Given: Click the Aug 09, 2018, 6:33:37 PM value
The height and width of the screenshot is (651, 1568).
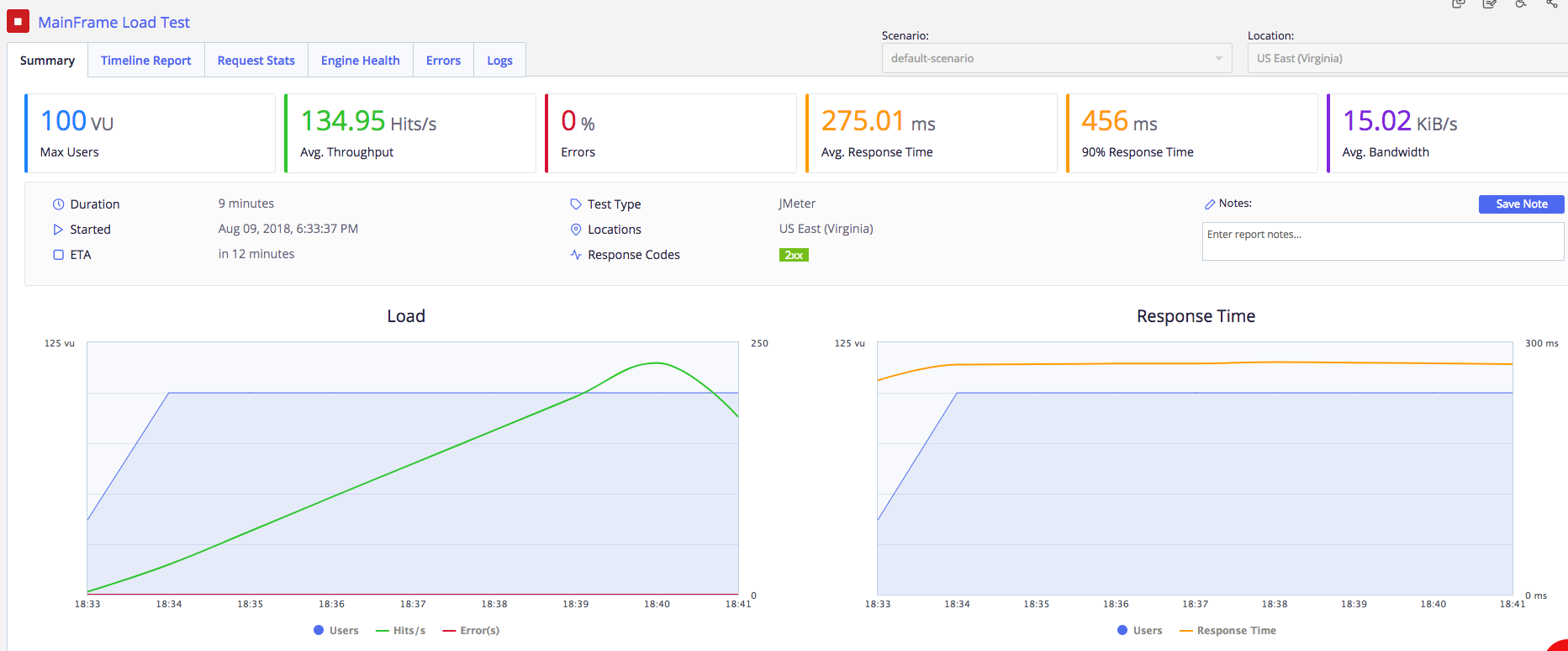Looking at the screenshot, I should pyautogui.click(x=288, y=229).
